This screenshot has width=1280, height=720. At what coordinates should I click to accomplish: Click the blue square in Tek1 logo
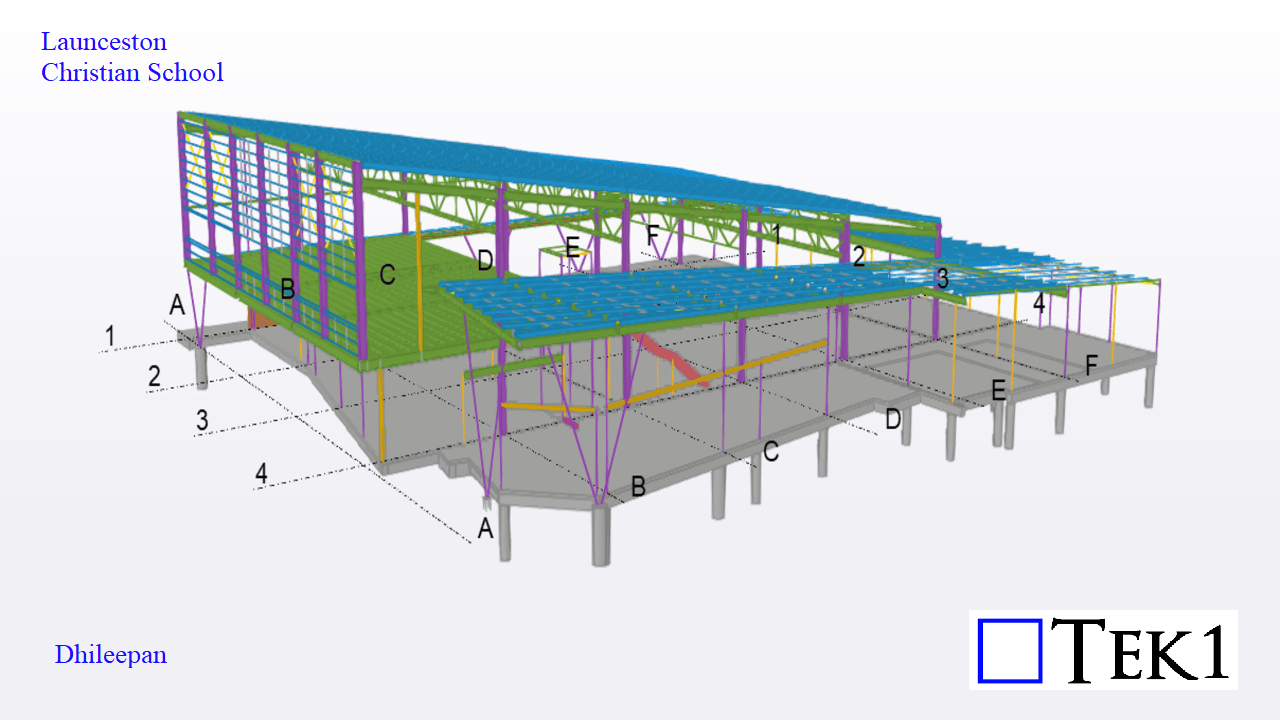click(1010, 651)
